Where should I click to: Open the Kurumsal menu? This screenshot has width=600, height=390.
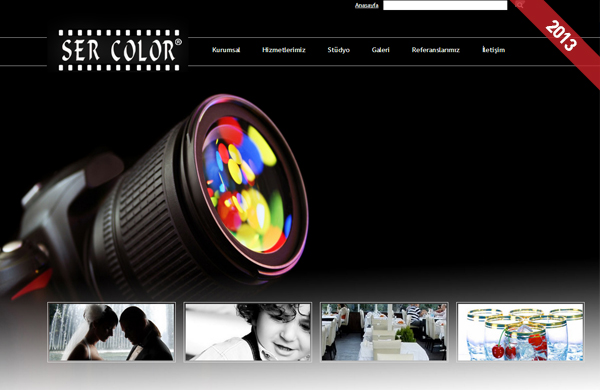pos(226,50)
